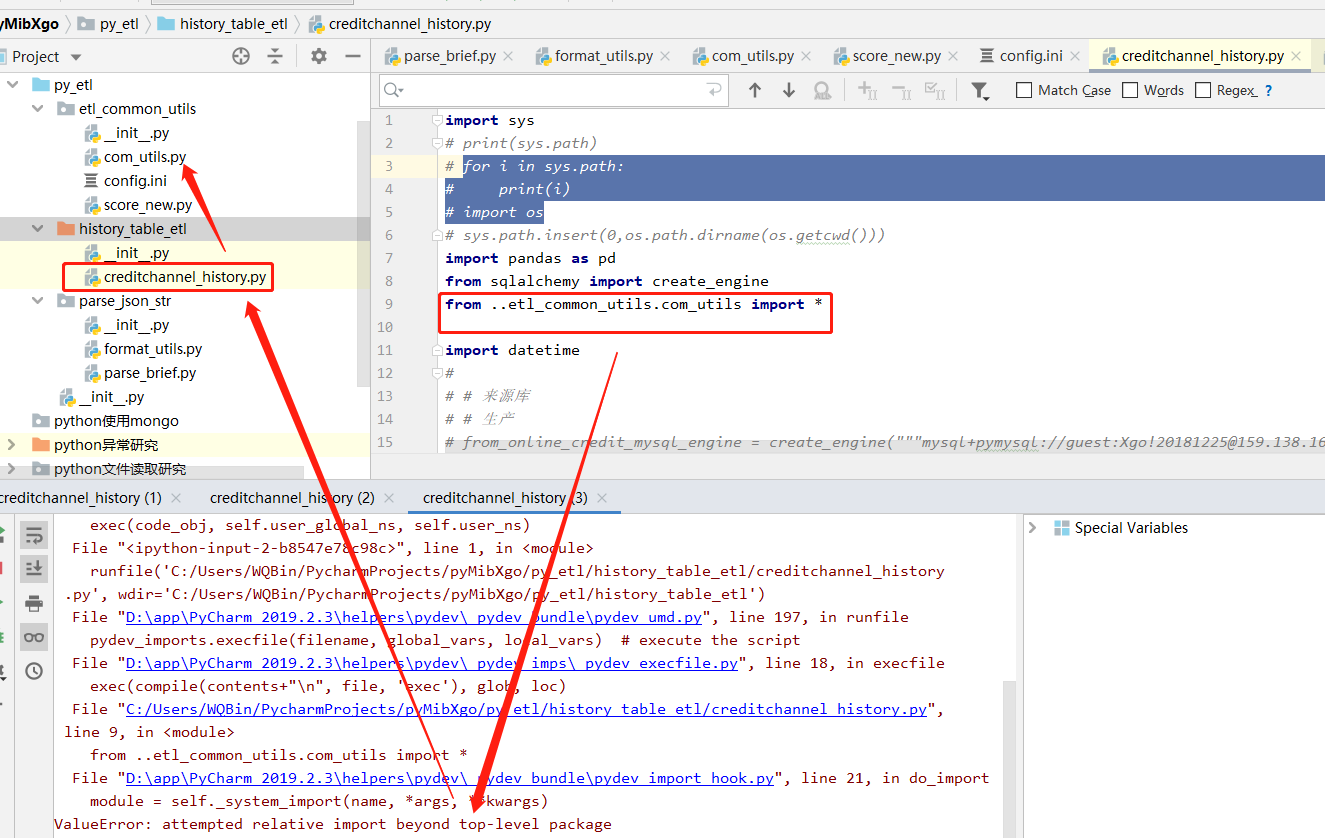The height and width of the screenshot is (838, 1325).
Task: Open the pydev_import_hook.py traceback link
Action: pyautogui.click(x=450, y=778)
